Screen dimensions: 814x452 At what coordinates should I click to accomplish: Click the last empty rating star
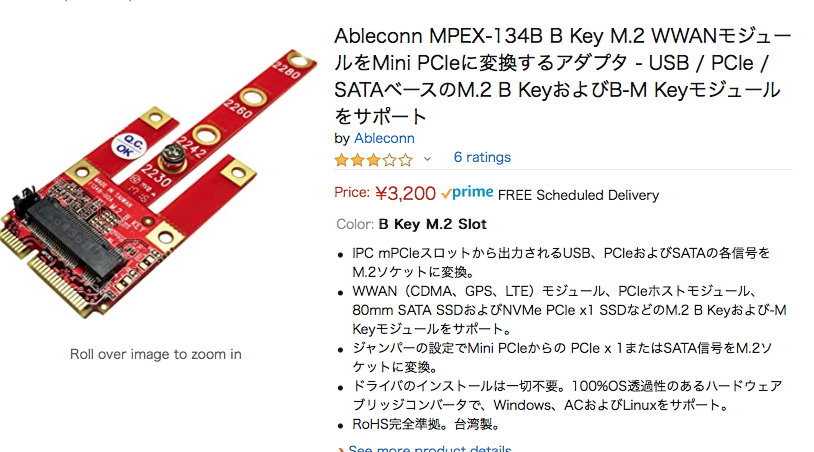(406, 160)
